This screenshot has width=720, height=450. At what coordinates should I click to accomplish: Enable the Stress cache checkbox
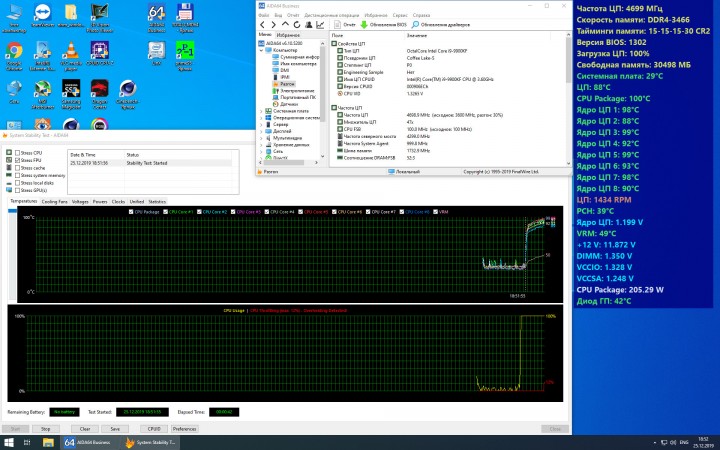coord(17,168)
